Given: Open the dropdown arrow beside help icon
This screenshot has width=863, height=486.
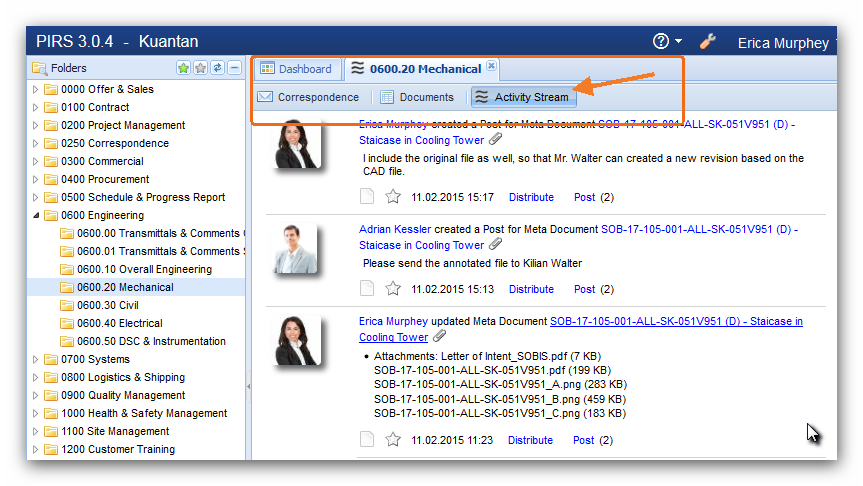Looking at the screenshot, I should [x=679, y=42].
